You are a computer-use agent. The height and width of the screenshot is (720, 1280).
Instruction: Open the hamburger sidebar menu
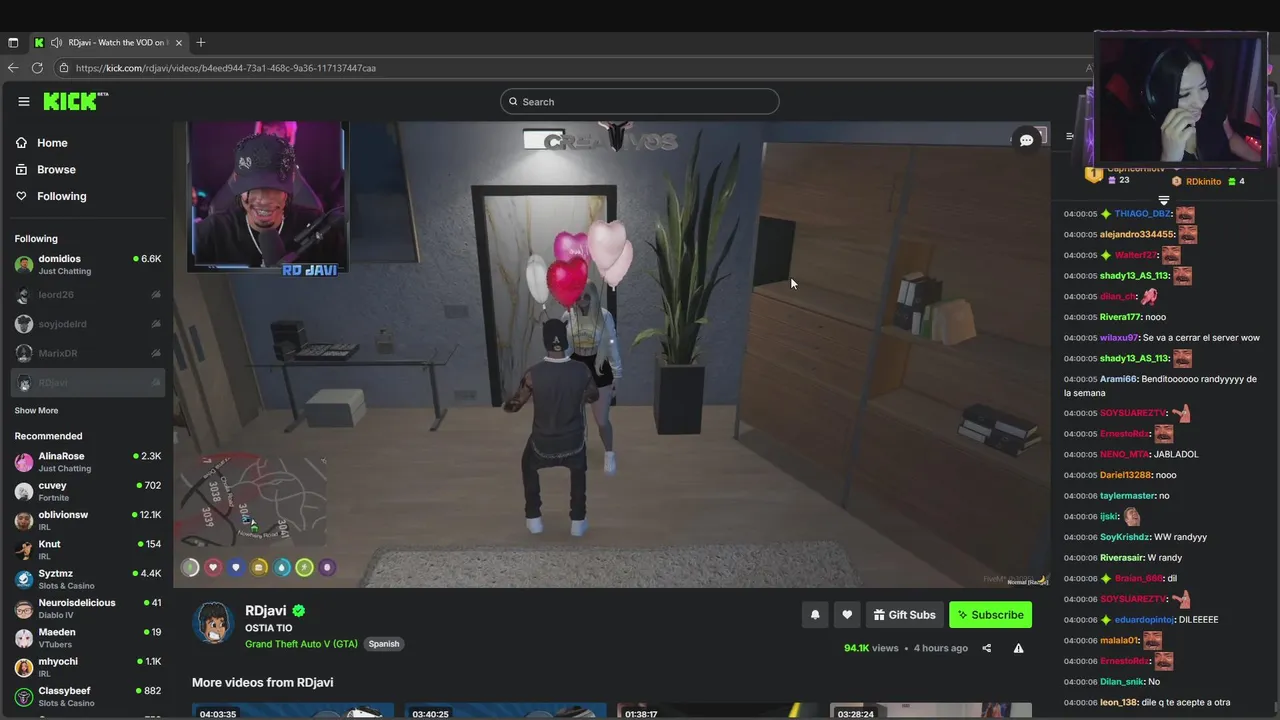[x=24, y=101]
